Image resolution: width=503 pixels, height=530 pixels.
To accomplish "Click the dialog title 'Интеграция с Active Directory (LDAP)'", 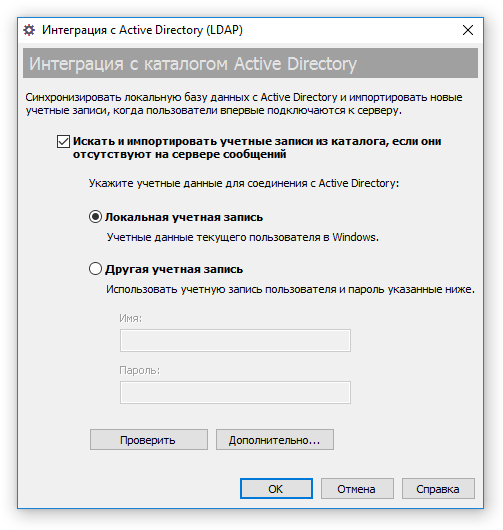I will [142, 30].
